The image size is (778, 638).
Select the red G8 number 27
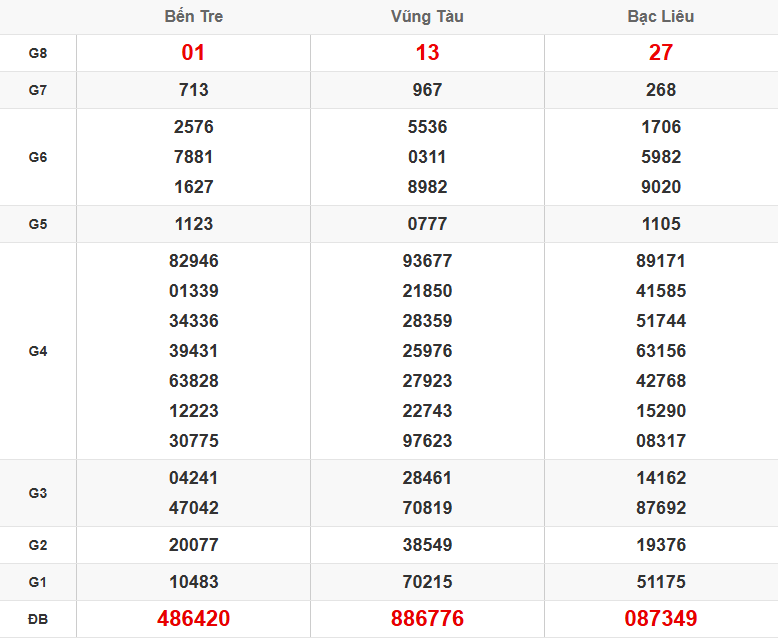click(660, 53)
